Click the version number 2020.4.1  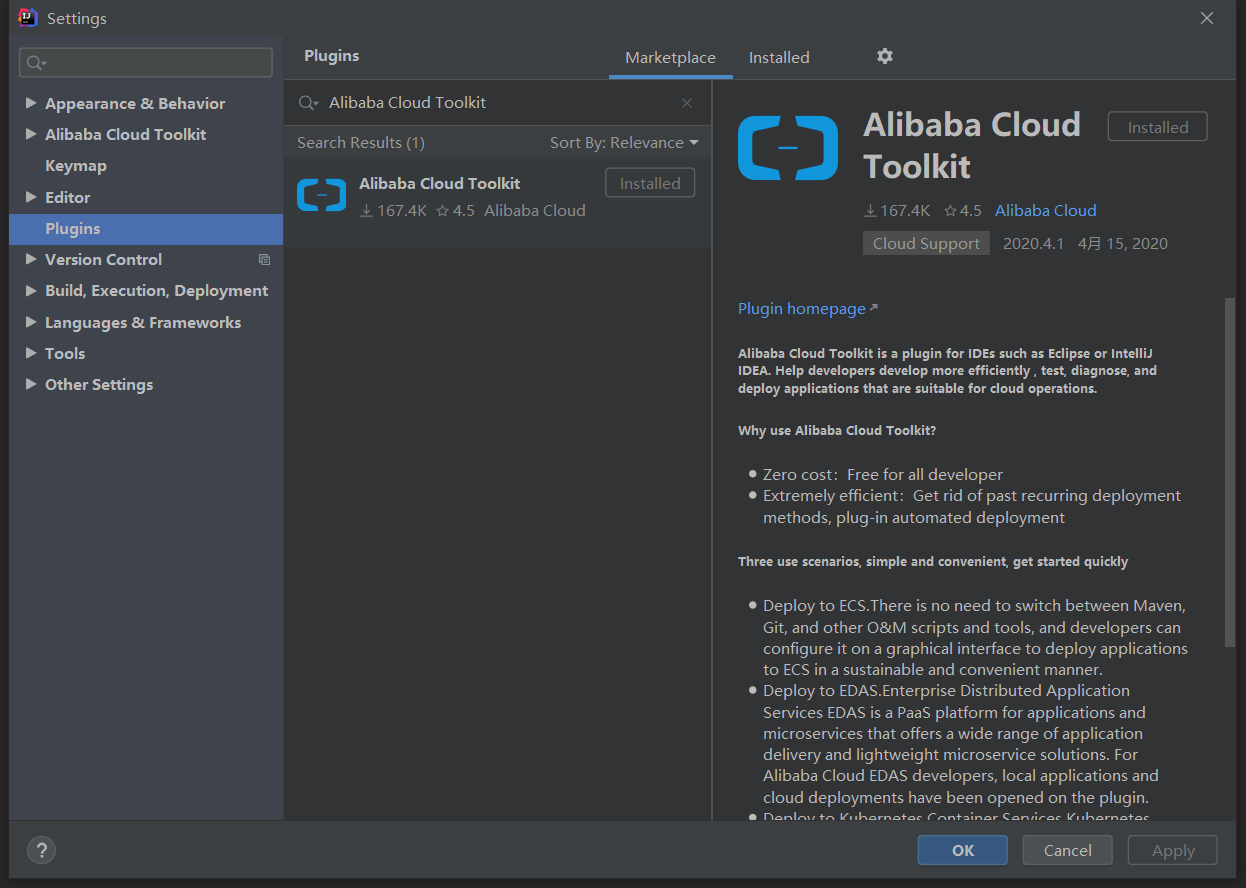(1033, 243)
